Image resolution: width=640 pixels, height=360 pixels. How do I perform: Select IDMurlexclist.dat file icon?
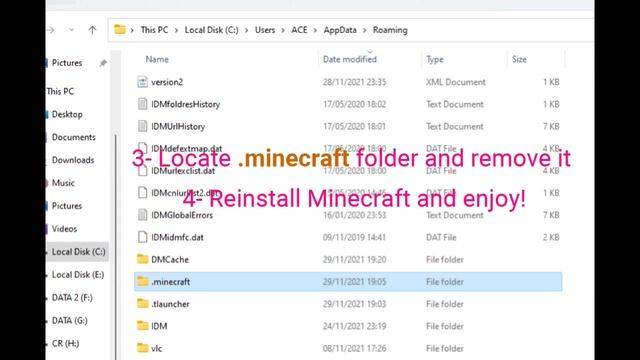142,171
